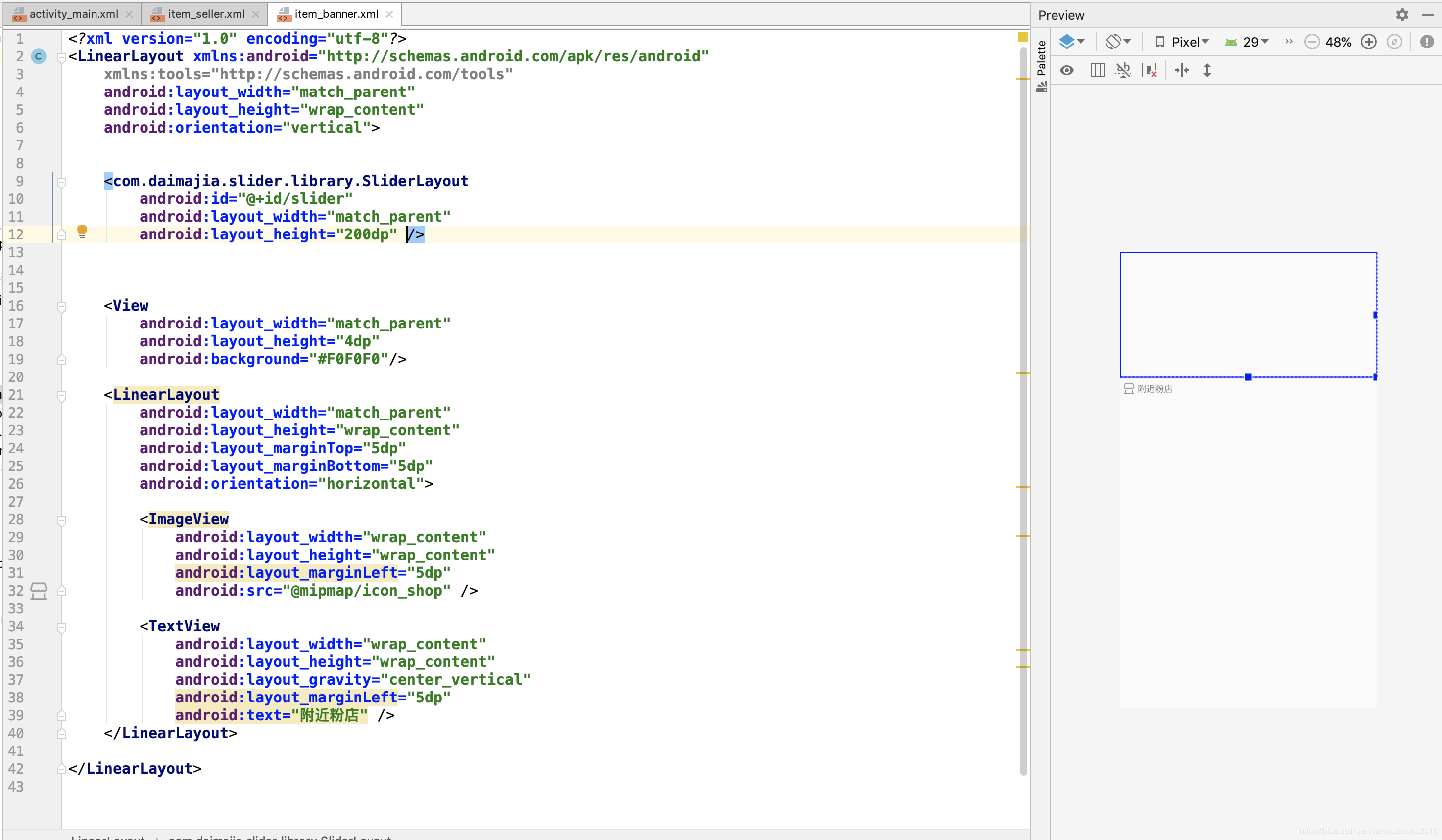Switch to item_seller.xml tab
The image size is (1442, 840).
(206, 14)
